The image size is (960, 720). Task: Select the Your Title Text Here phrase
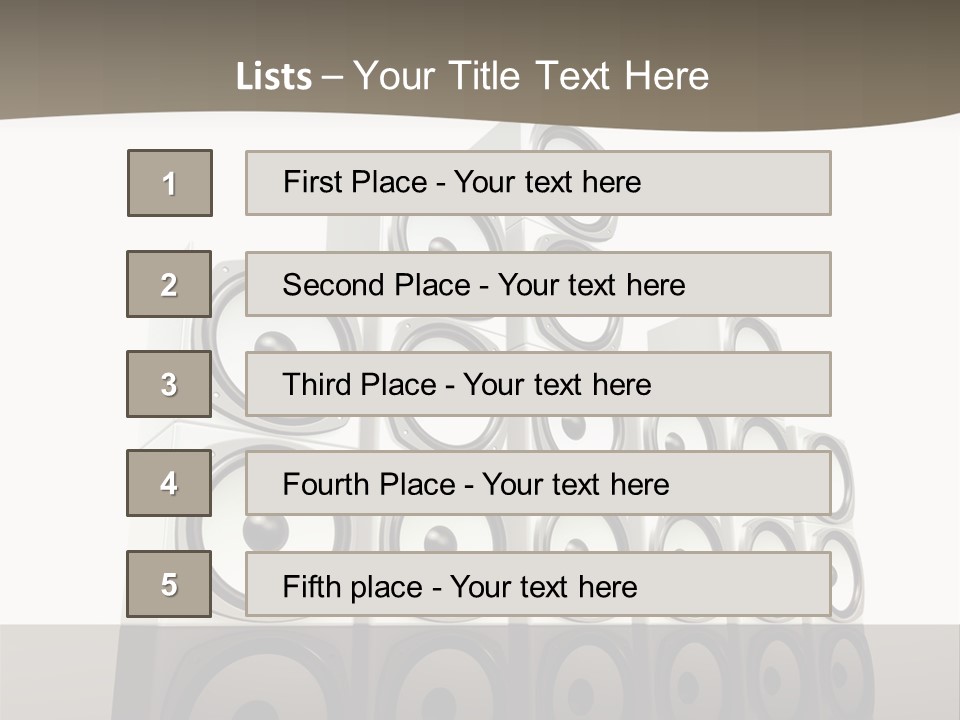click(x=531, y=76)
